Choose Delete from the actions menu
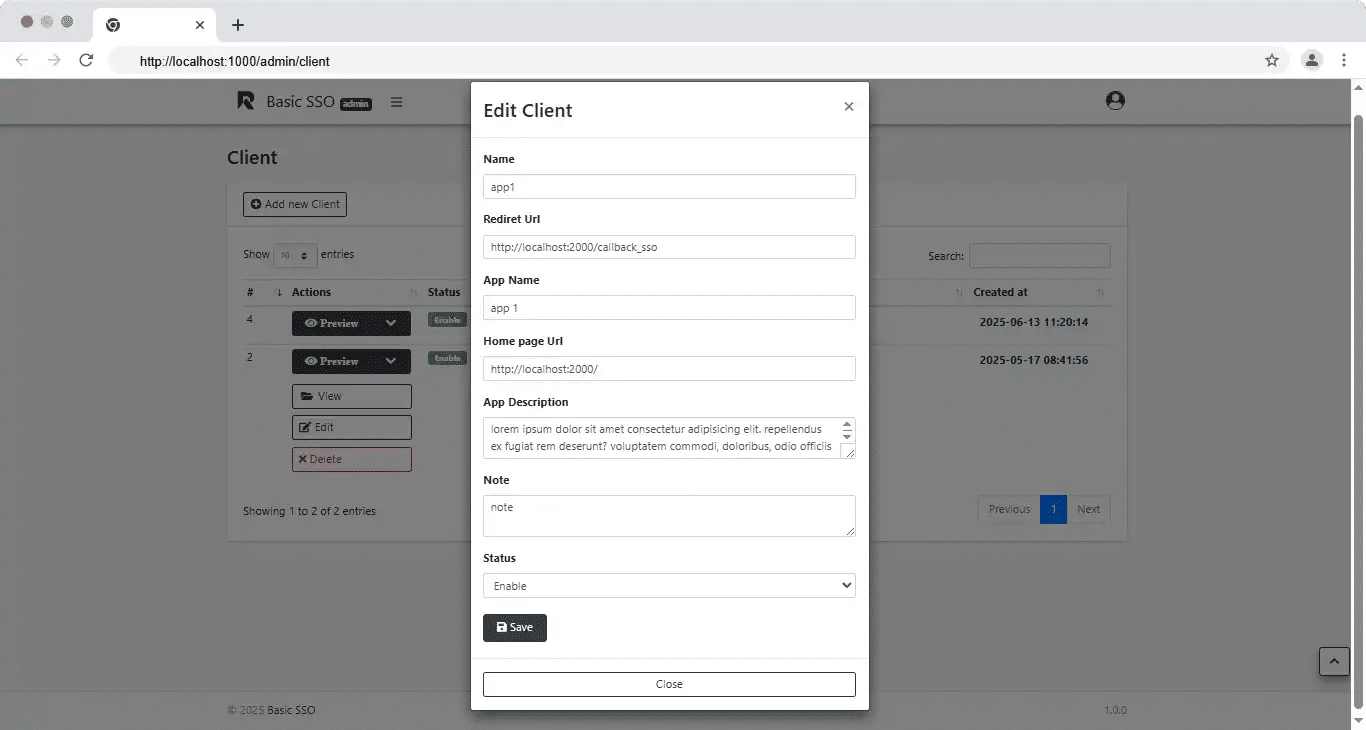Image resolution: width=1366 pixels, height=730 pixels. pos(351,459)
